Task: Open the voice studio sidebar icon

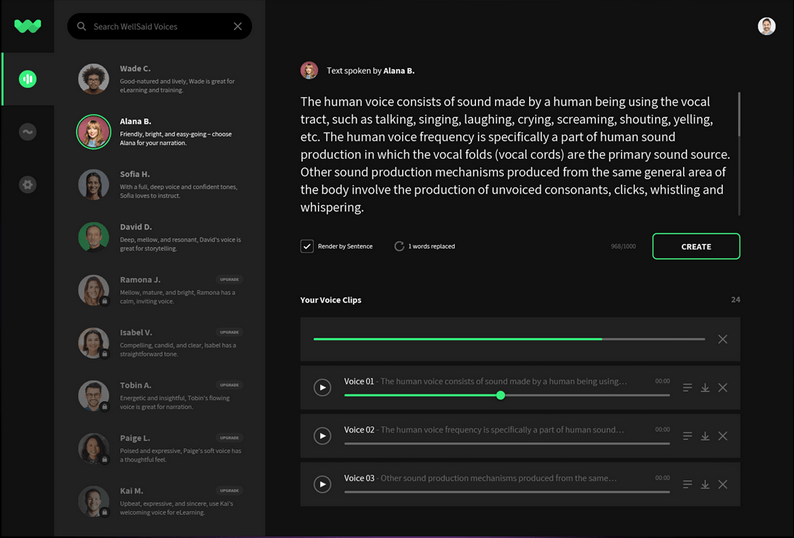Action: pyautogui.click(x=28, y=79)
